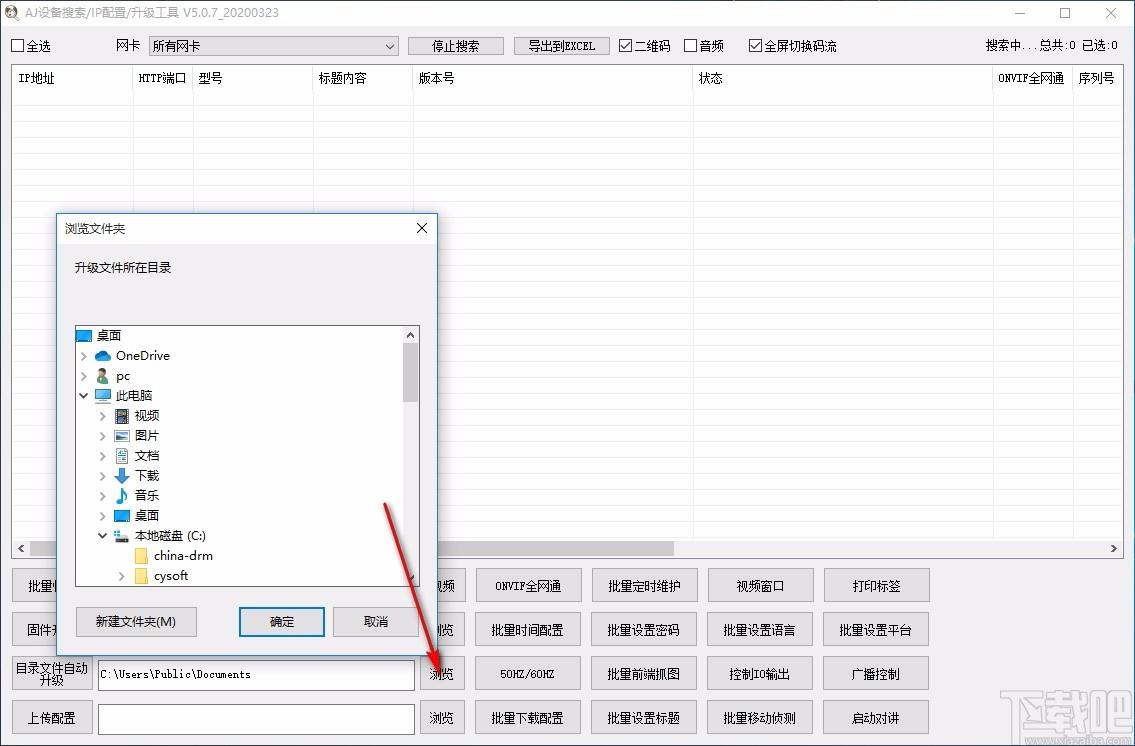Click the upgrade directory path field

coord(256,674)
